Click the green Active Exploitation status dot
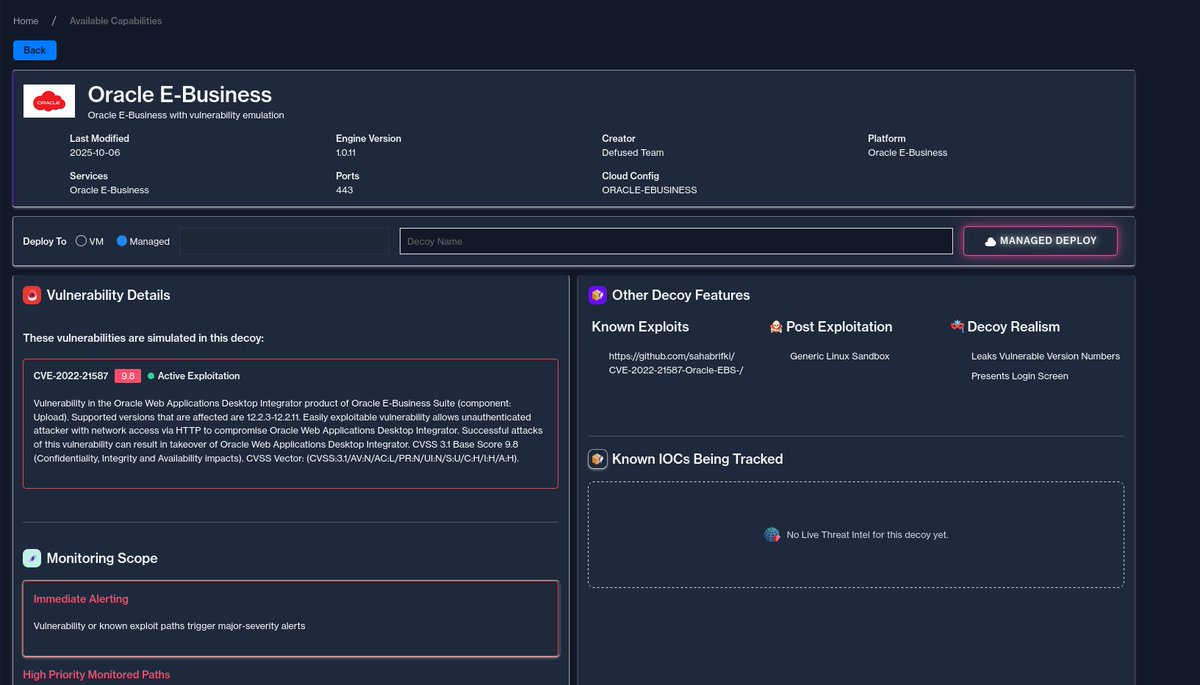Image resolution: width=1200 pixels, height=685 pixels. (151, 376)
